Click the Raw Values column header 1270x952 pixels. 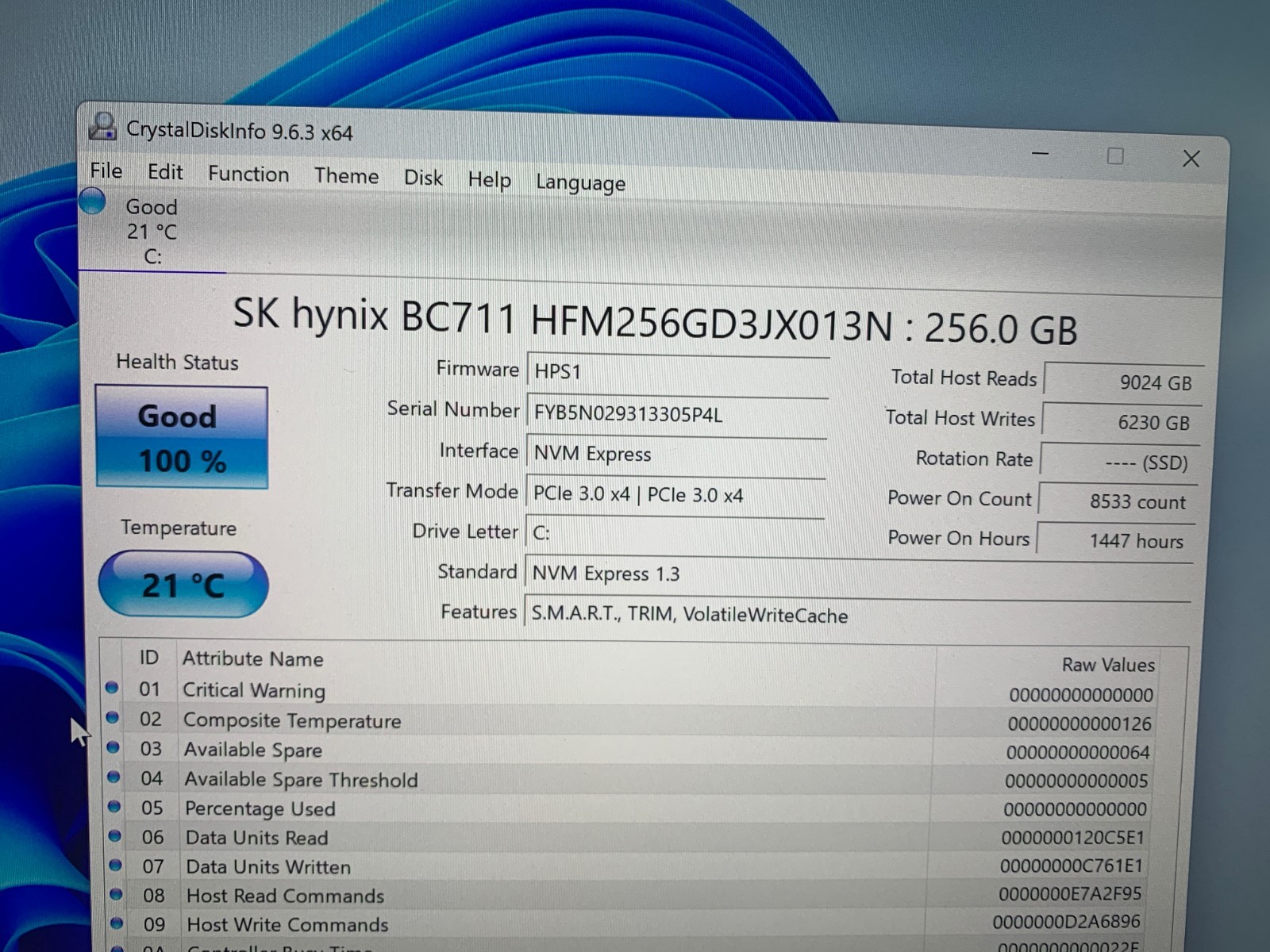(x=1108, y=665)
